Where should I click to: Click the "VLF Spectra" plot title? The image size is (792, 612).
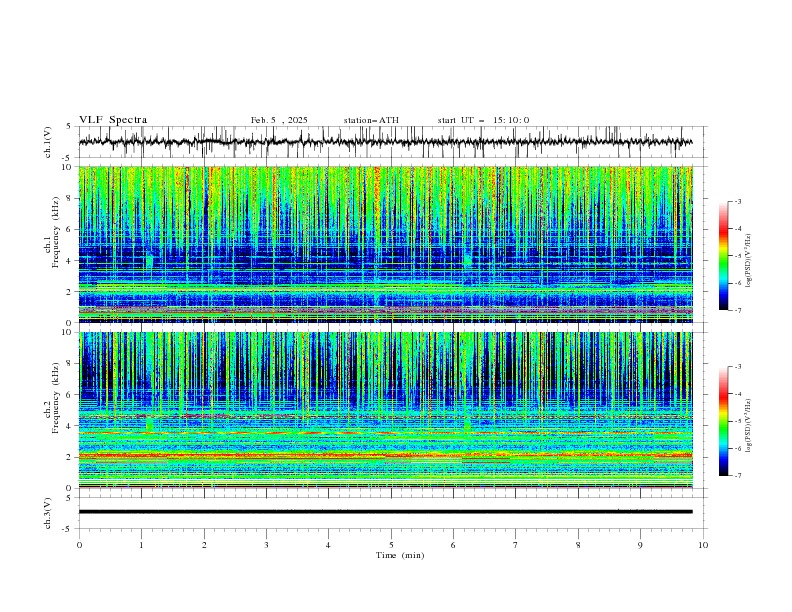click(113, 120)
